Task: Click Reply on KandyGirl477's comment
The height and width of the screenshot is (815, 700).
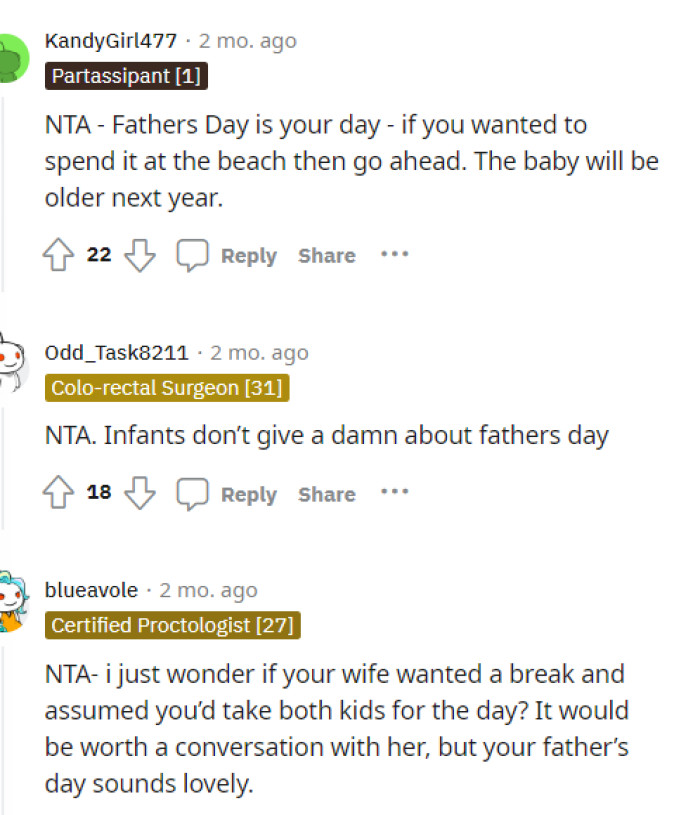Action: point(248,255)
